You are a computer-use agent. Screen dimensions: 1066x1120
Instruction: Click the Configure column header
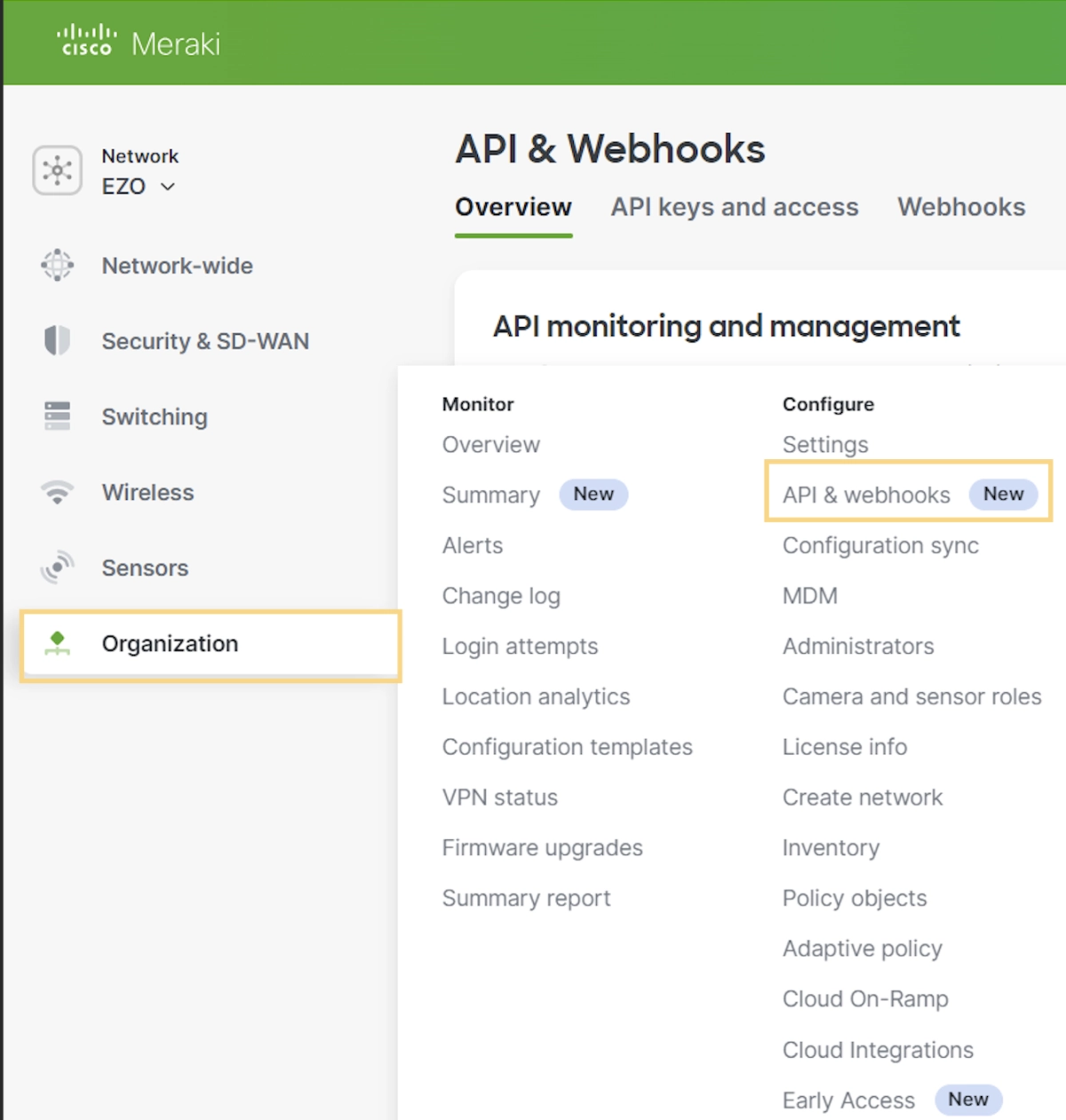click(828, 404)
